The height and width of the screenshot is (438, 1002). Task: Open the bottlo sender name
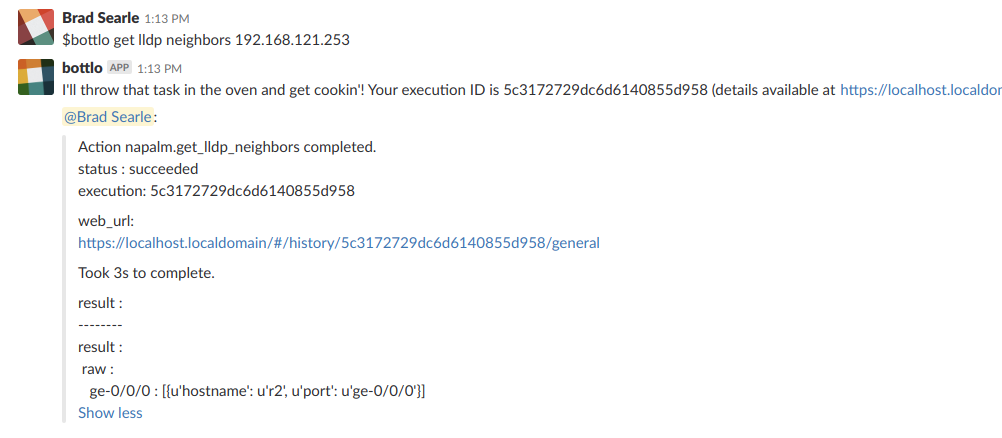[82, 68]
